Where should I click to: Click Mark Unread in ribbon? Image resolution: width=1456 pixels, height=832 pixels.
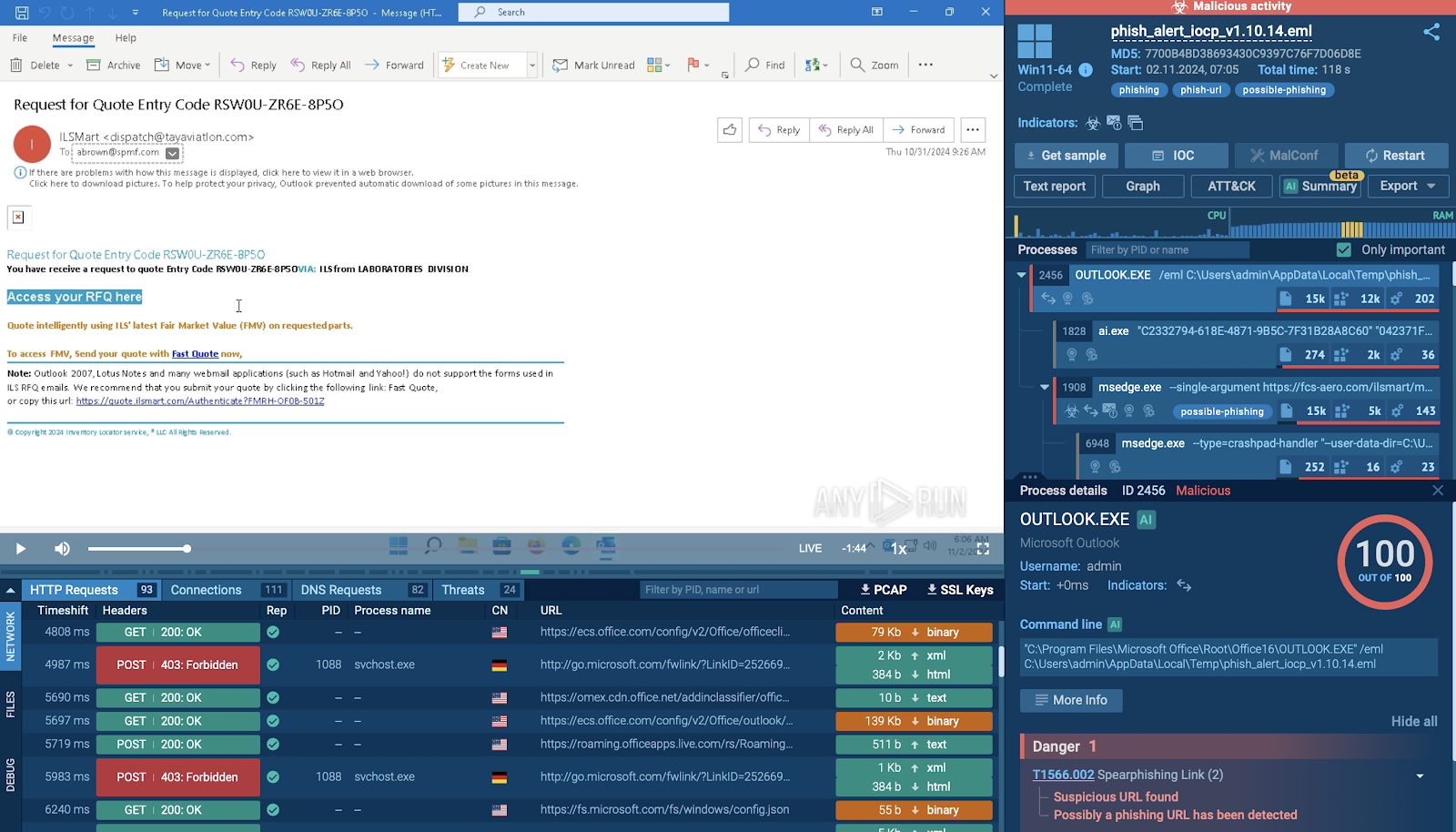593,65
